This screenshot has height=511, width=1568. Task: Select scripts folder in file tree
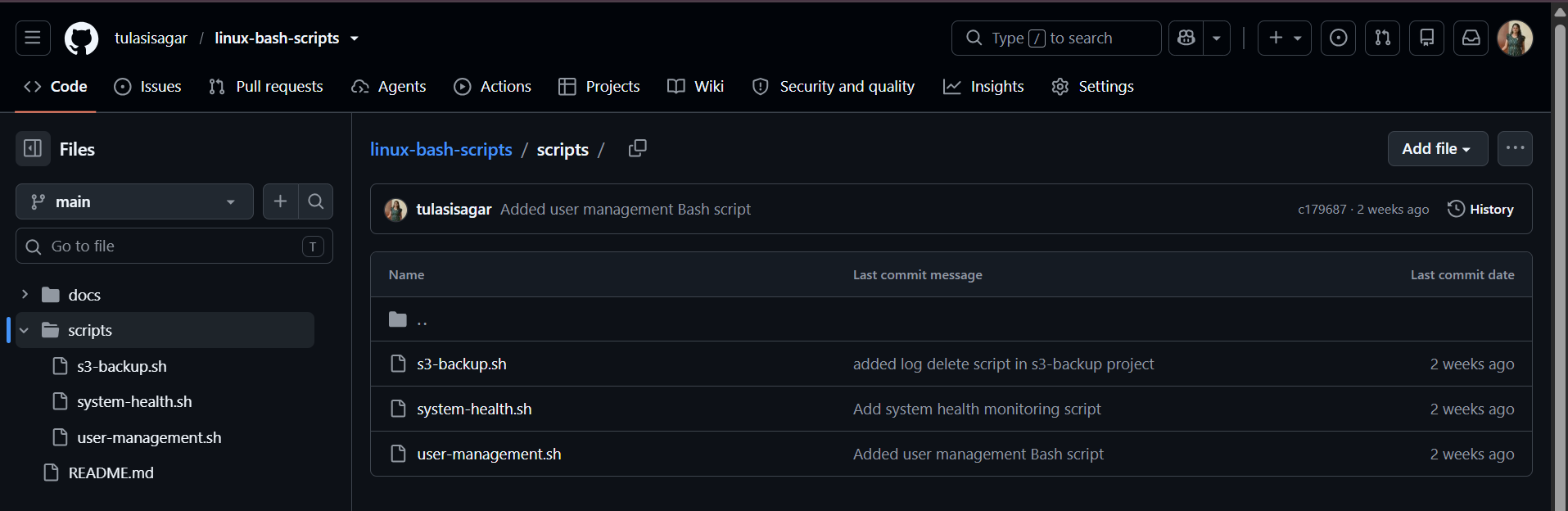pos(165,330)
